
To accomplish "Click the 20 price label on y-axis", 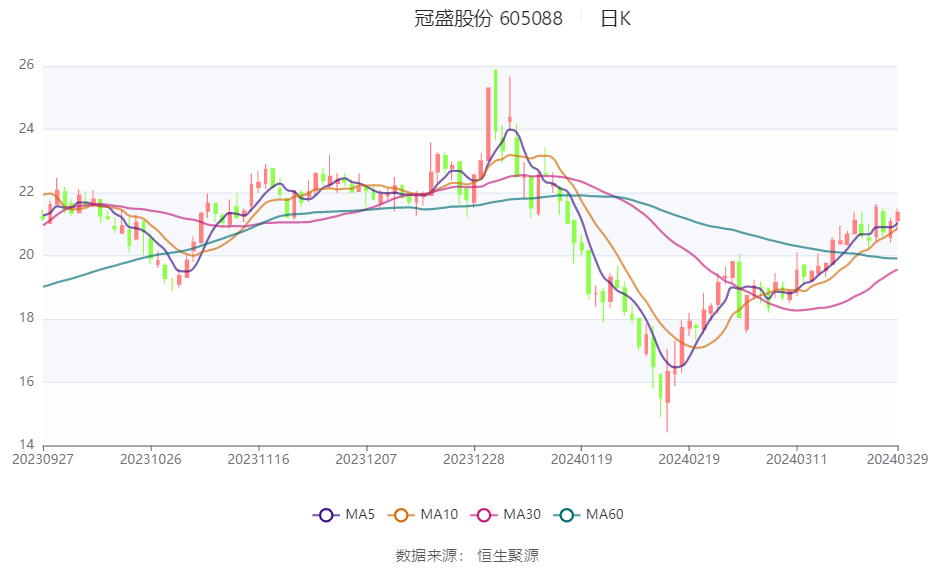I will [x=26, y=255].
